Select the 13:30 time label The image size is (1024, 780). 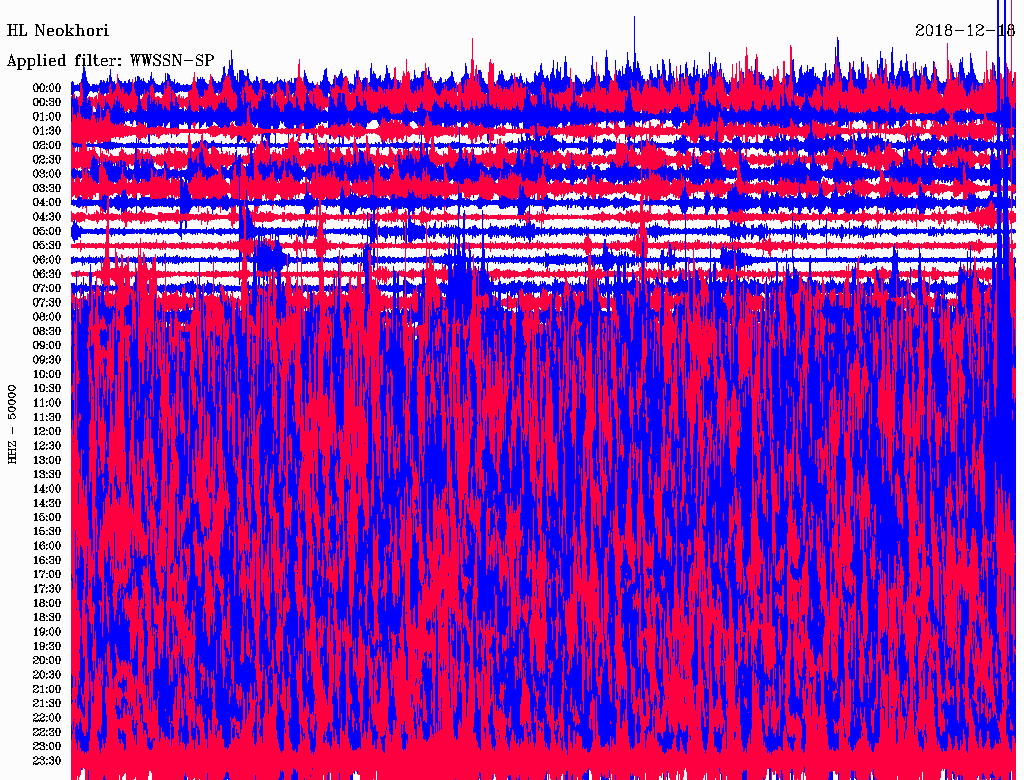(47, 475)
